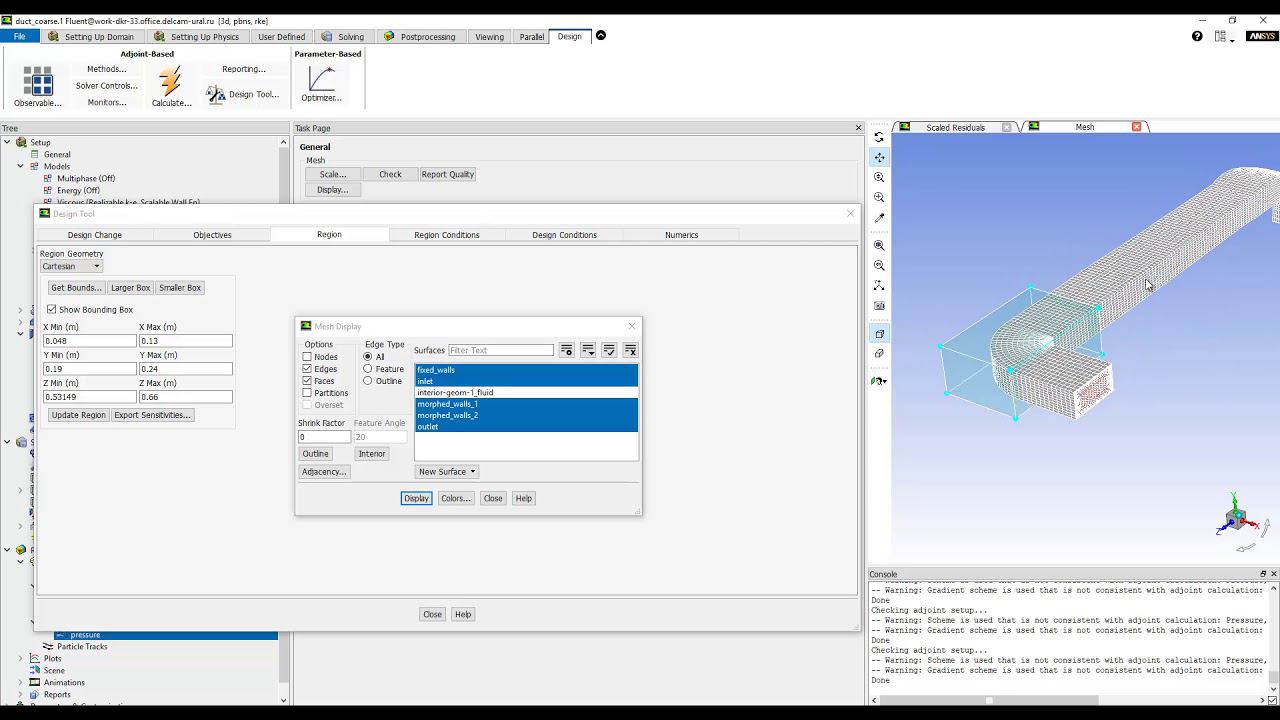Open the Colors dialog from Mesh Display
Viewport: 1280px width, 720px height.
tap(455, 498)
